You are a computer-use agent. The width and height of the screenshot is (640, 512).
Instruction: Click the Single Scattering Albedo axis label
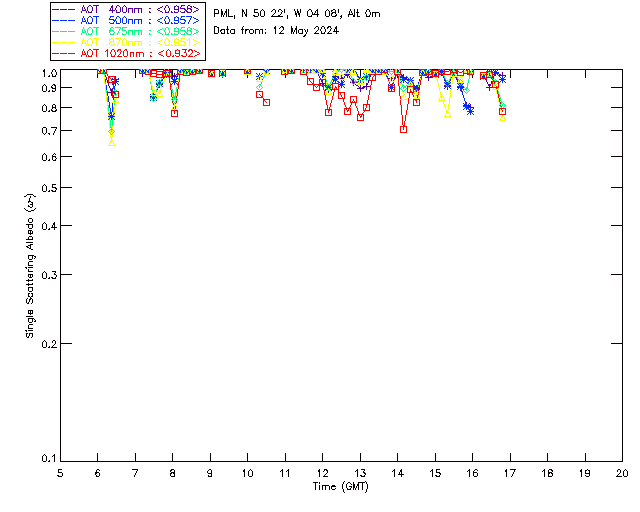tap(30, 266)
